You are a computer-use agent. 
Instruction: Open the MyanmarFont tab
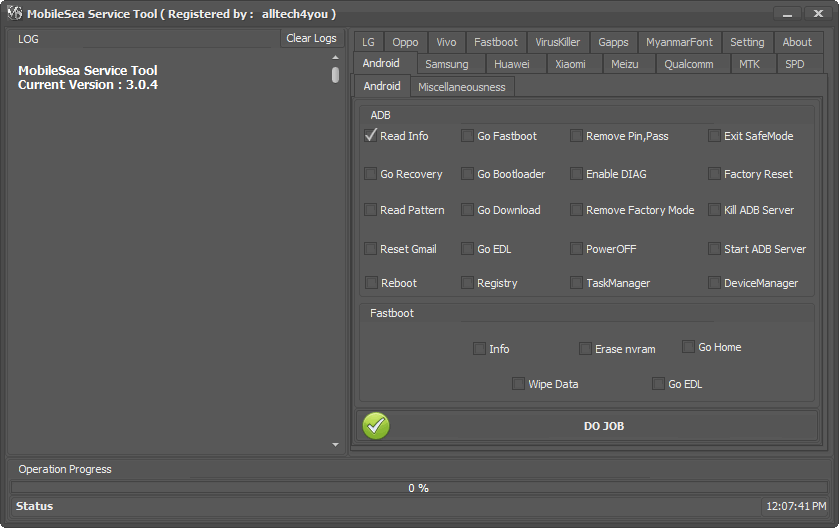coord(679,42)
